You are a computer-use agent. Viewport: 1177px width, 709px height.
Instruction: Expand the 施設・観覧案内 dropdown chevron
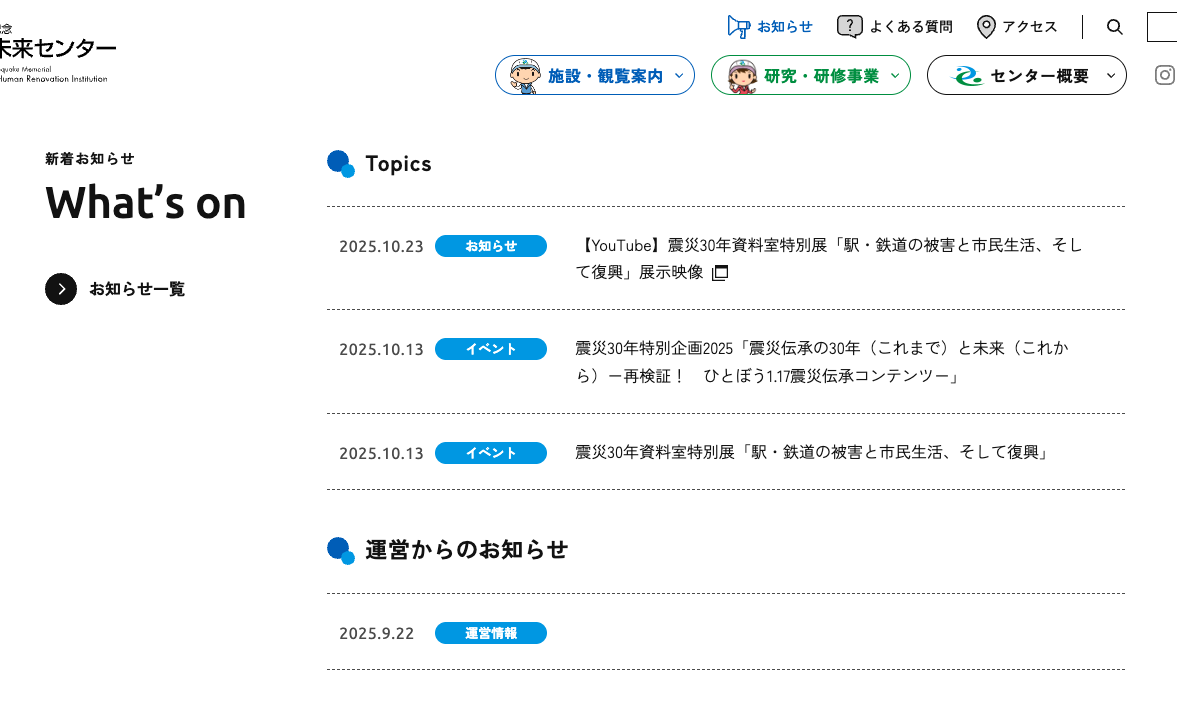coord(679,75)
